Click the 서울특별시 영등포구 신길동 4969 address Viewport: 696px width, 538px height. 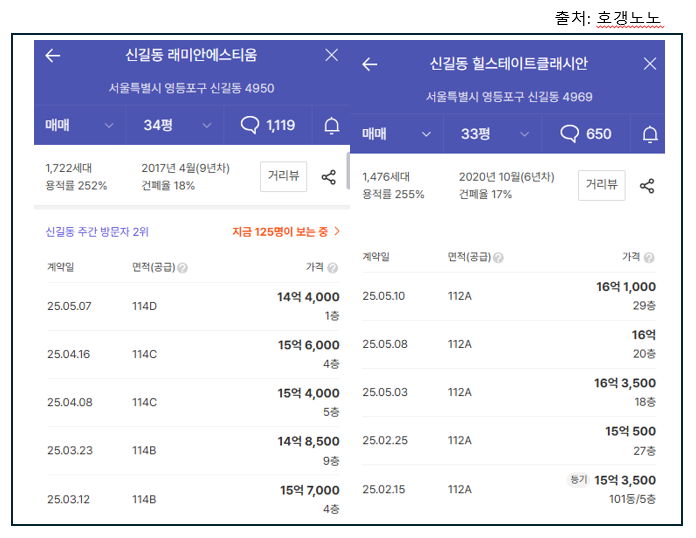[509, 97]
